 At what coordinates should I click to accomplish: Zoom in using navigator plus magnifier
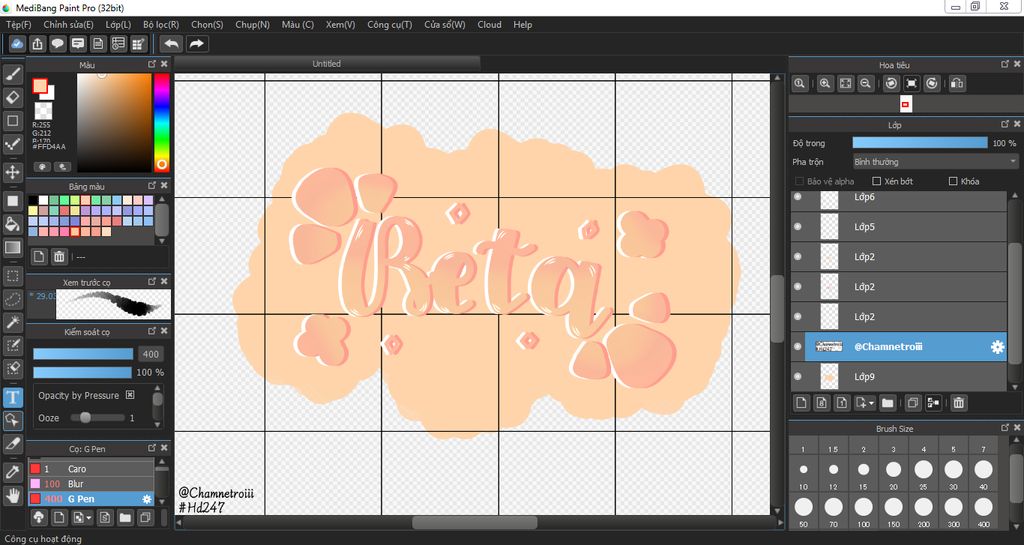825,84
